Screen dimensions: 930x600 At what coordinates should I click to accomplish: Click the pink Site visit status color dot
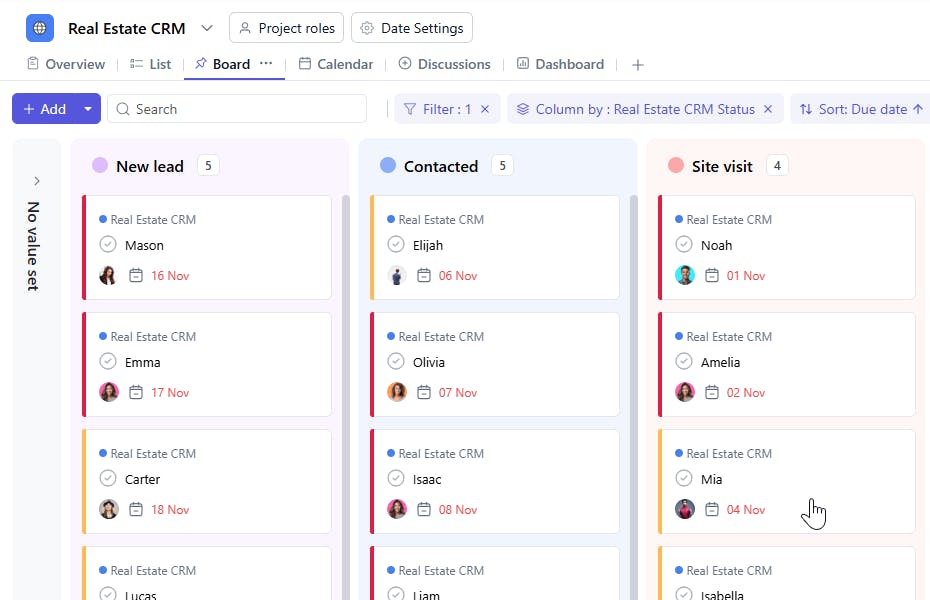coord(676,165)
